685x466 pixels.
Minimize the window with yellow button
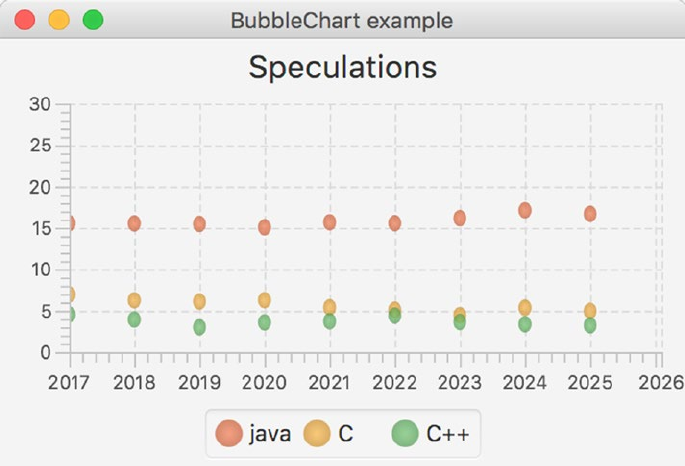(x=59, y=20)
